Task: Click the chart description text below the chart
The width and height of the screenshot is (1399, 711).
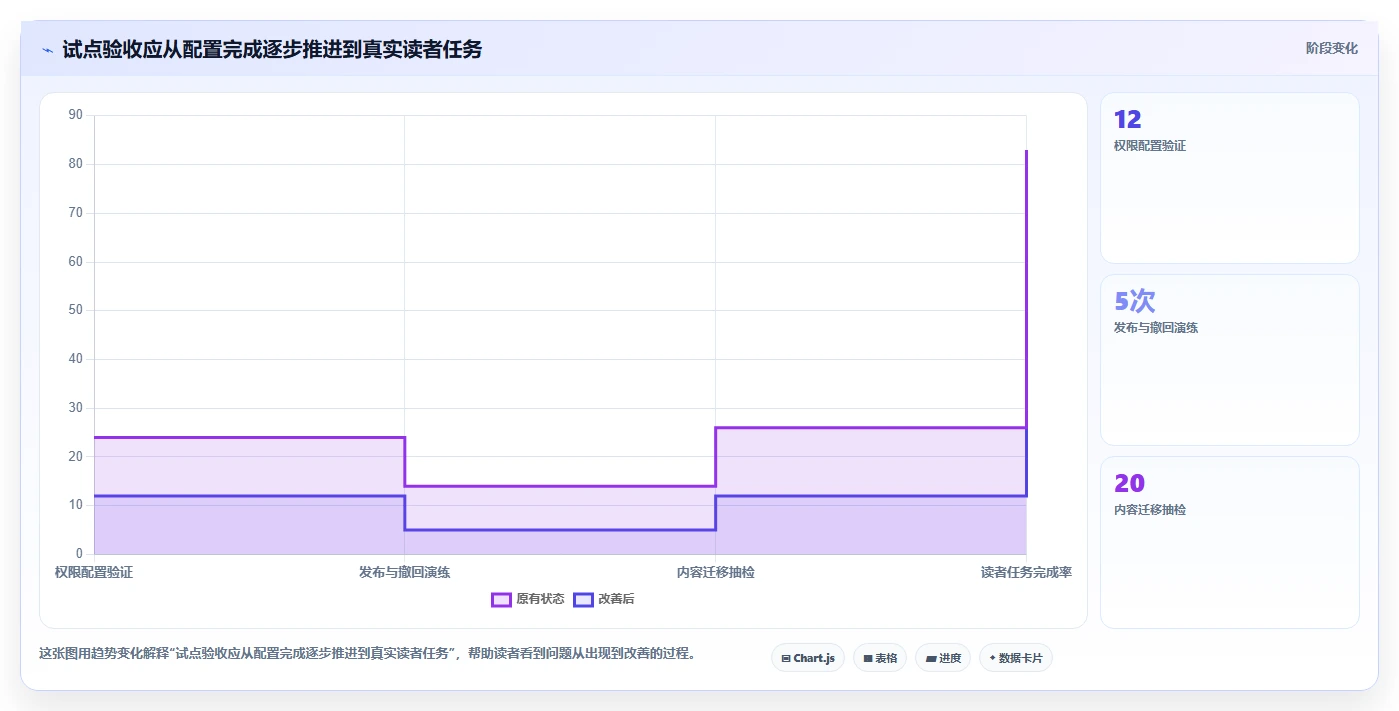Action: tap(367, 654)
